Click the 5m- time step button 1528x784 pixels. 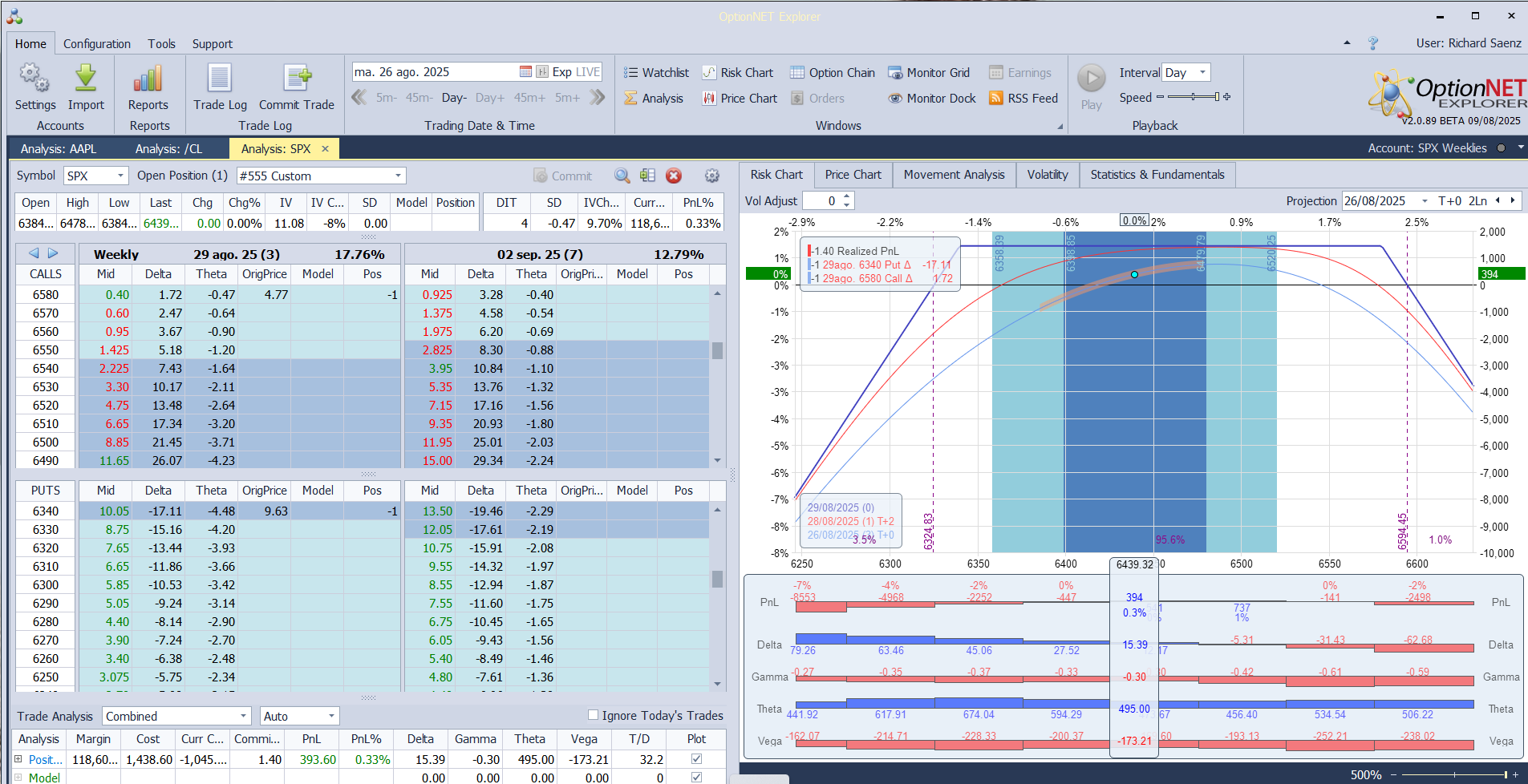387,97
